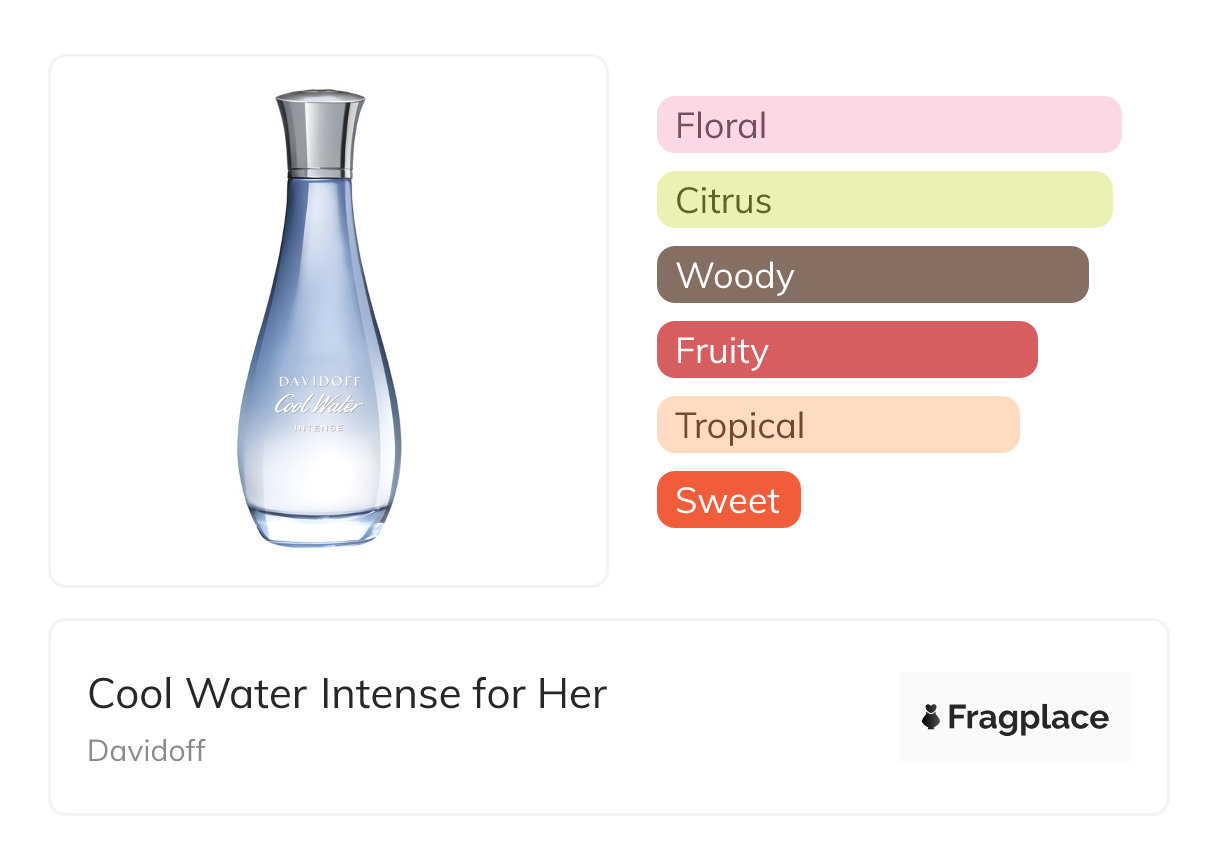Choose the brown Woody accord bar
The width and height of the screenshot is (1218, 864).
(x=872, y=275)
